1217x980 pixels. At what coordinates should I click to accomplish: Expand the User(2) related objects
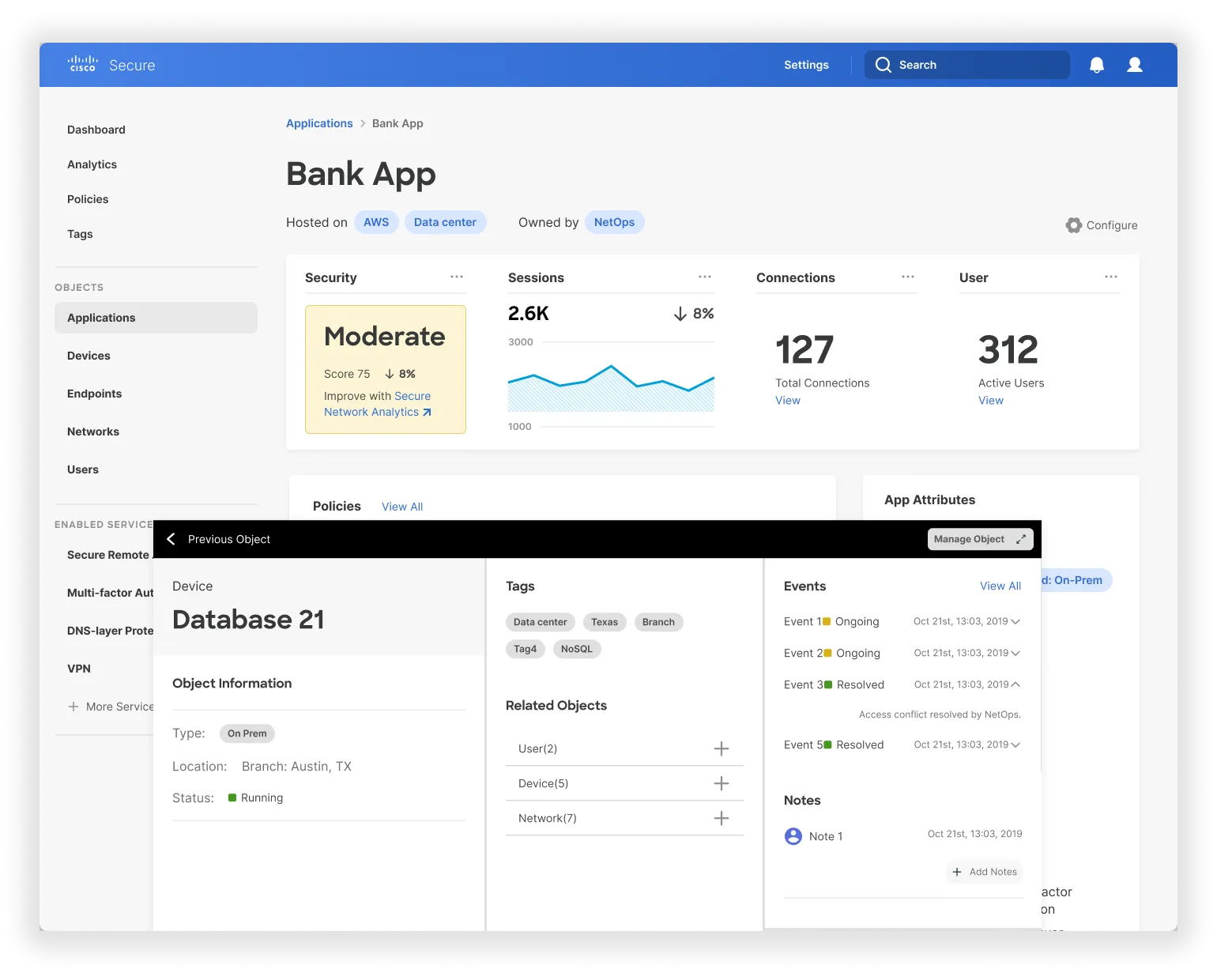722,748
